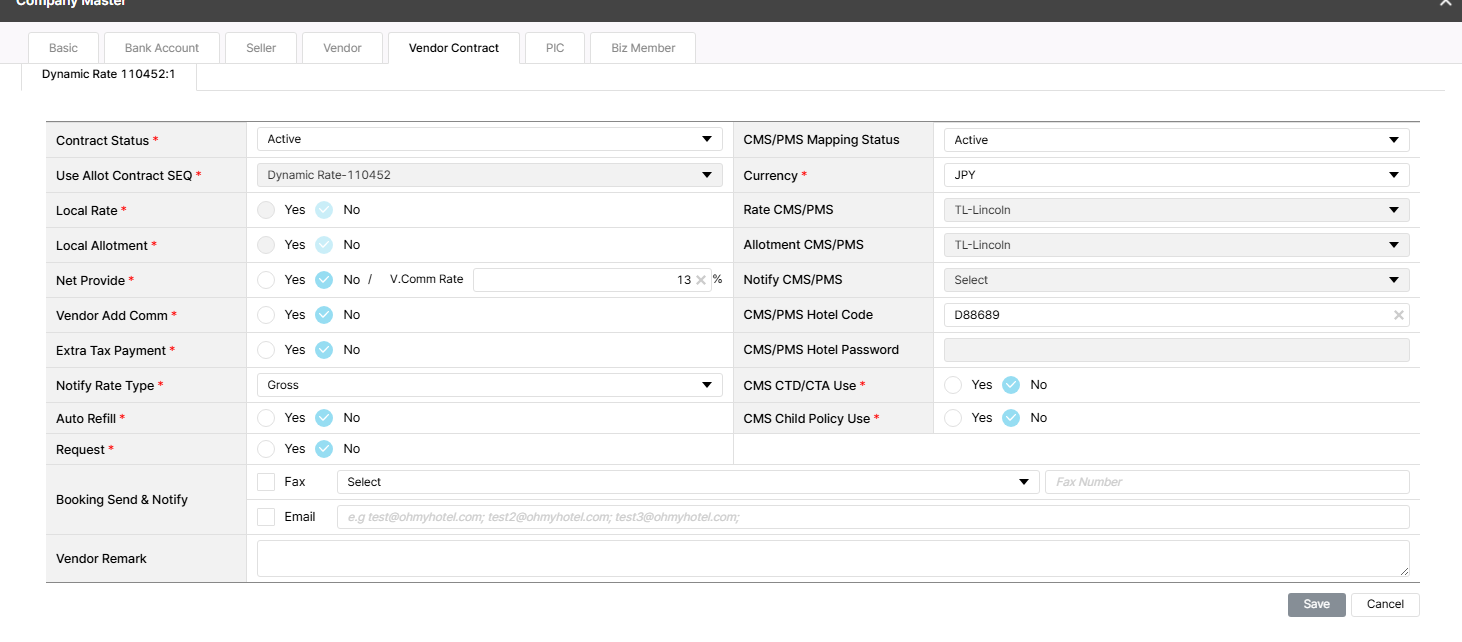Choose Yes for CMS CTD/CTA Use
1462x642 pixels.
pos(953,385)
